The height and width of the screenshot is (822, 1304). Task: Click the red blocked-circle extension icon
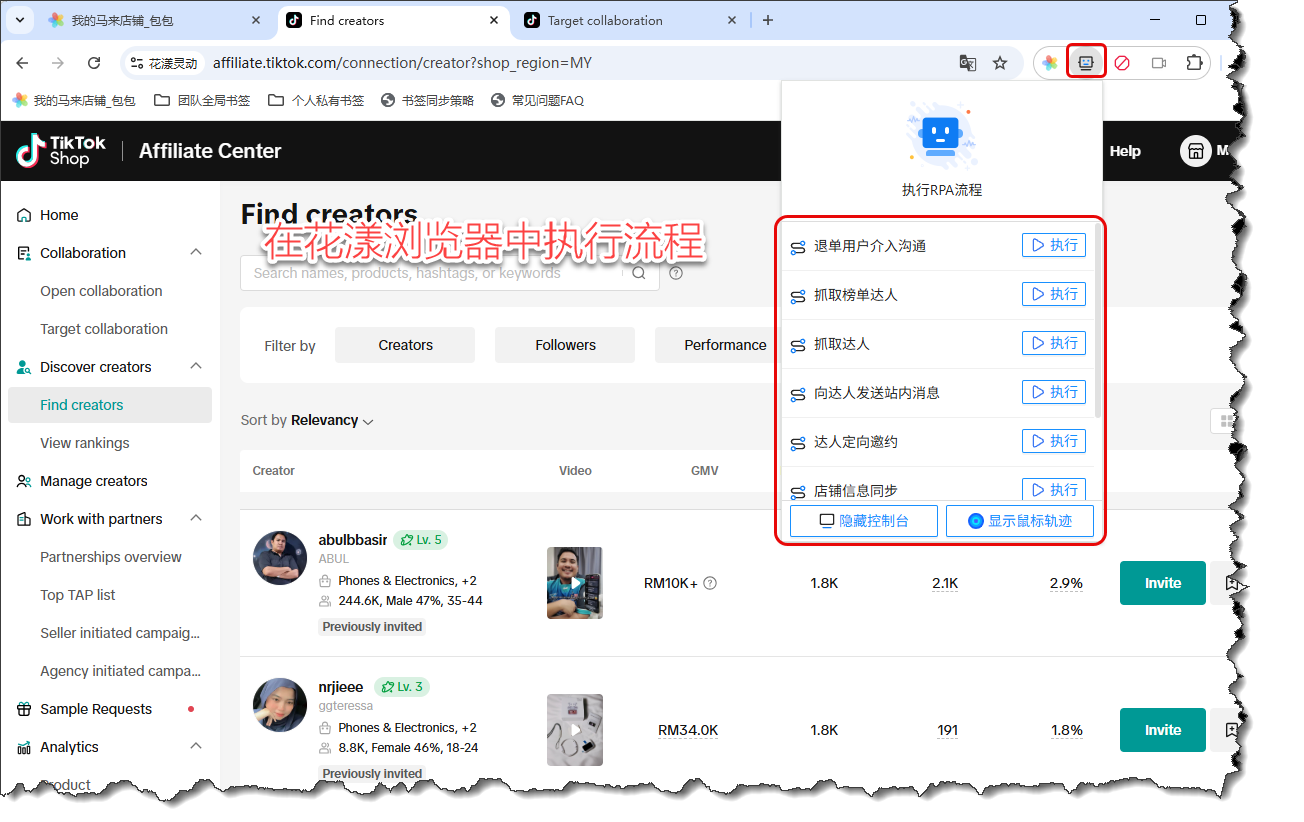pos(1122,63)
